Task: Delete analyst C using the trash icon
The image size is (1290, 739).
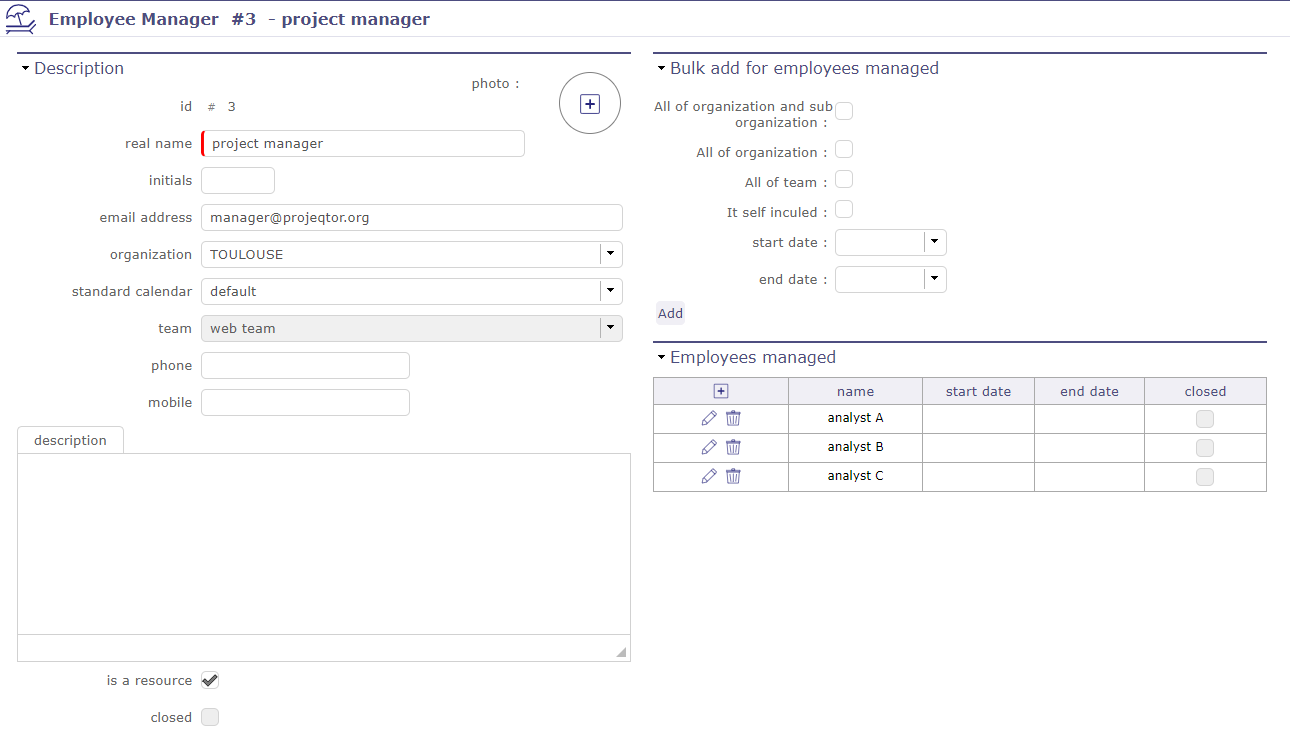Action: coord(733,476)
